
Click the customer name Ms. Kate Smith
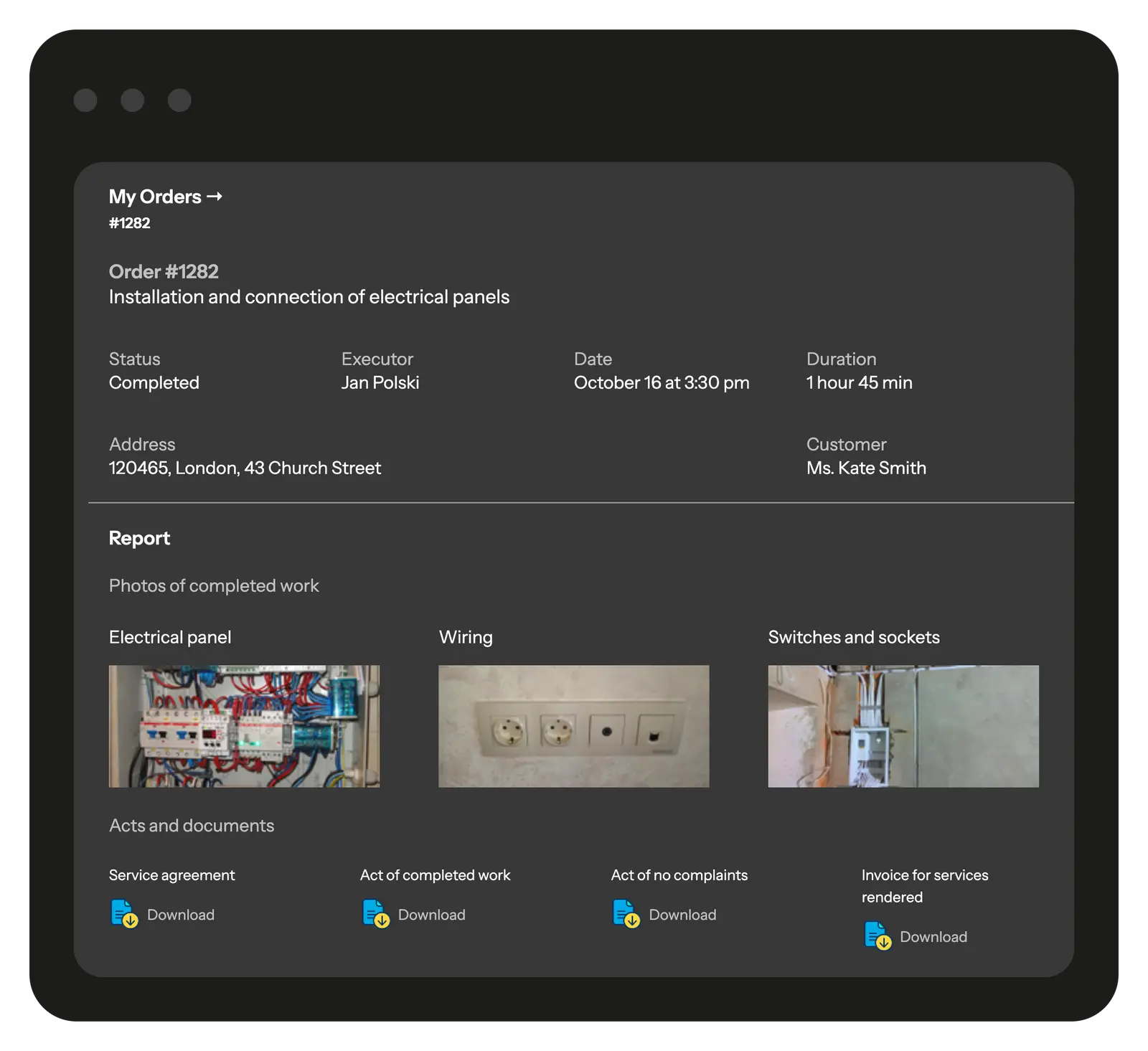tap(866, 468)
